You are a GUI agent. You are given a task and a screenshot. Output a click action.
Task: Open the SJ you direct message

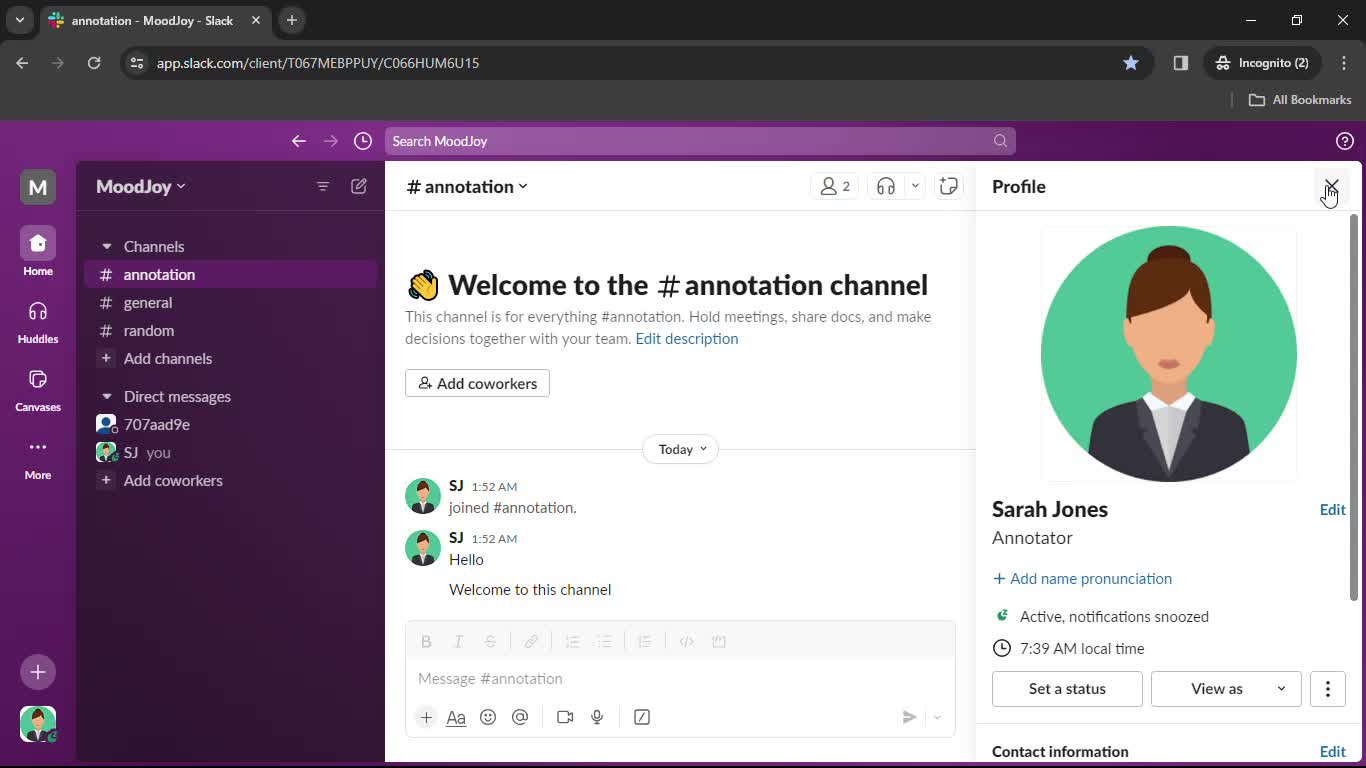click(x=230, y=452)
